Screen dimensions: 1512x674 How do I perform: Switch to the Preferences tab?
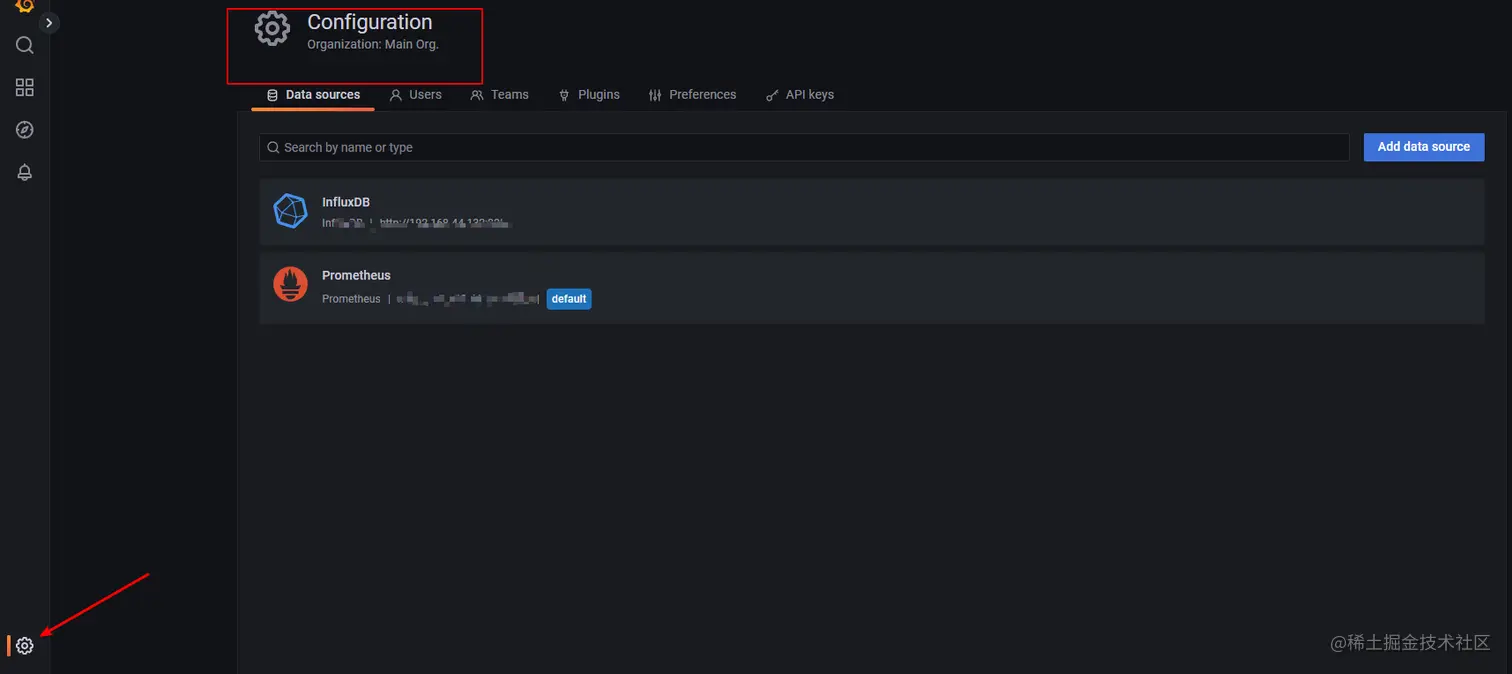pos(692,95)
